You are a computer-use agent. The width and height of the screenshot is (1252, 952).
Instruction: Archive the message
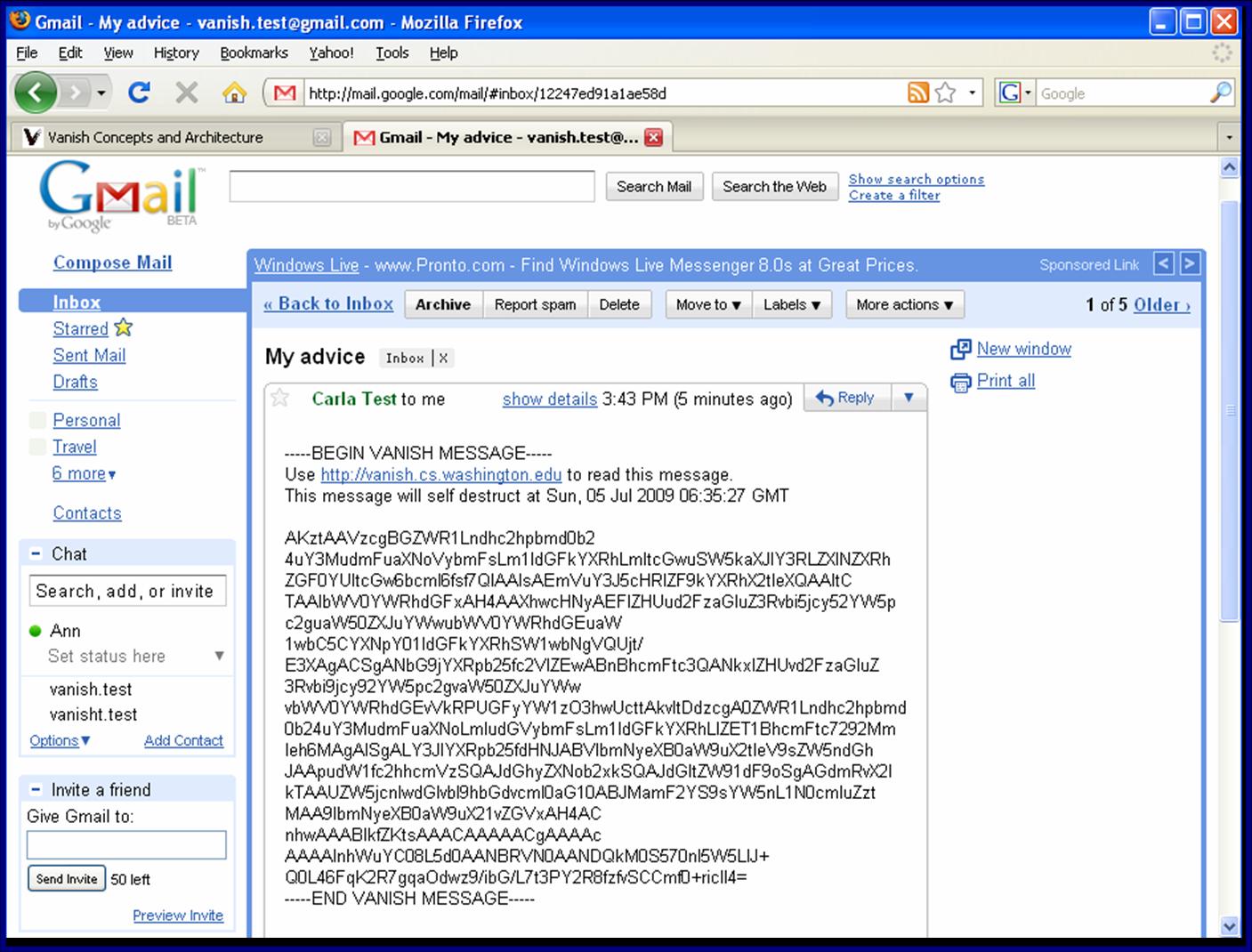click(x=443, y=304)
